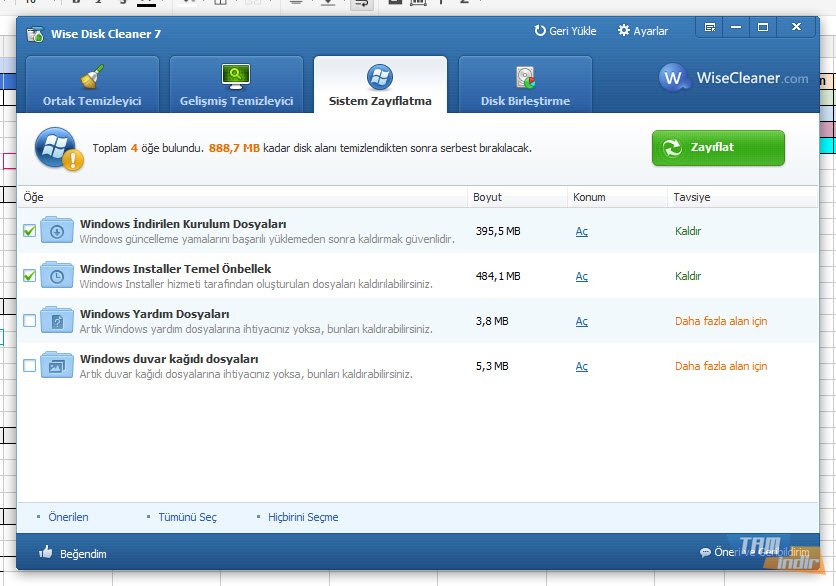Switch to the Ortak Temizleyici tab
The height and width of the screenshot is (586, 836).
pos(92,85)
